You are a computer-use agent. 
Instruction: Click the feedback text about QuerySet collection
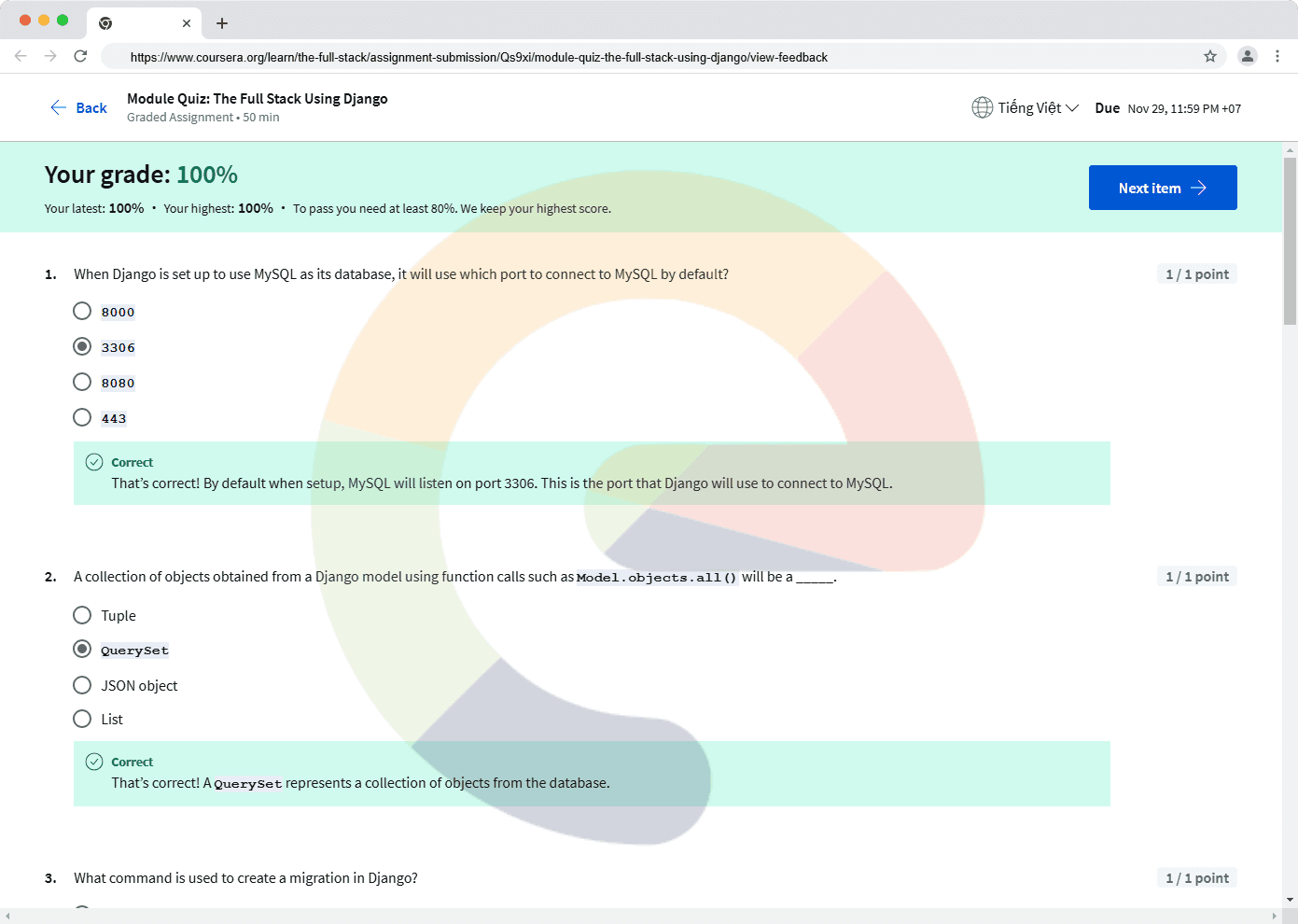pyautogui.click(x=360, y=783)
